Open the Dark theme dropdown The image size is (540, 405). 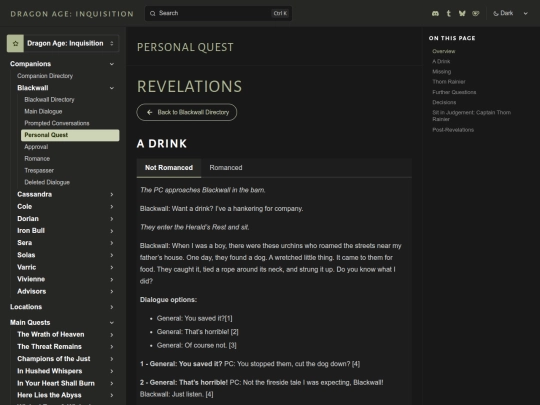[510, 13]
